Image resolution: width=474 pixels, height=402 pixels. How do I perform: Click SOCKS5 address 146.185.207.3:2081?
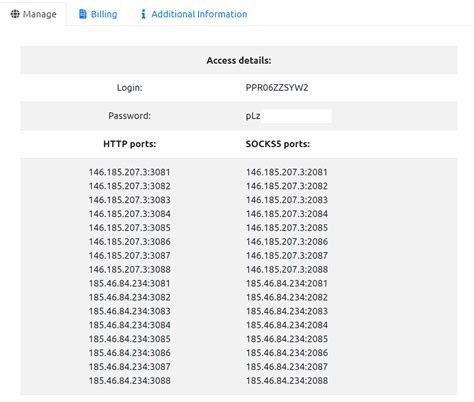287,172
